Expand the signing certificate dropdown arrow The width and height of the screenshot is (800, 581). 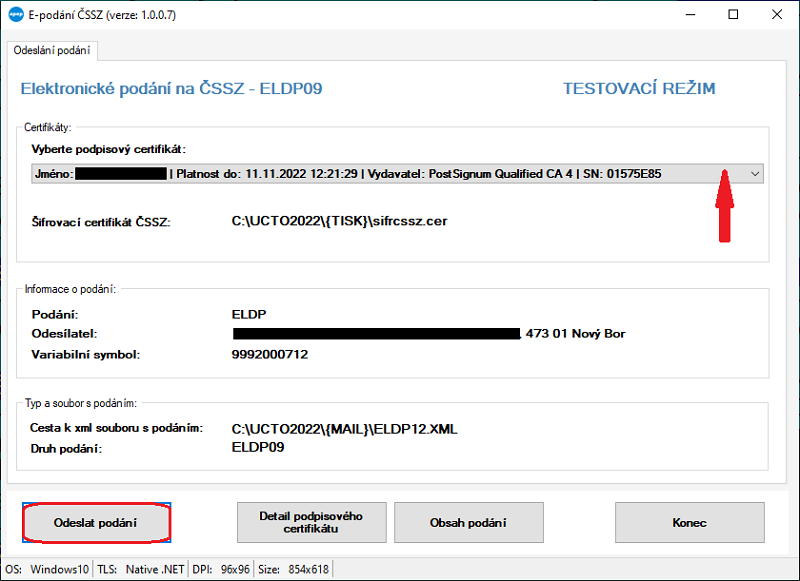click(x=755, y=174)
